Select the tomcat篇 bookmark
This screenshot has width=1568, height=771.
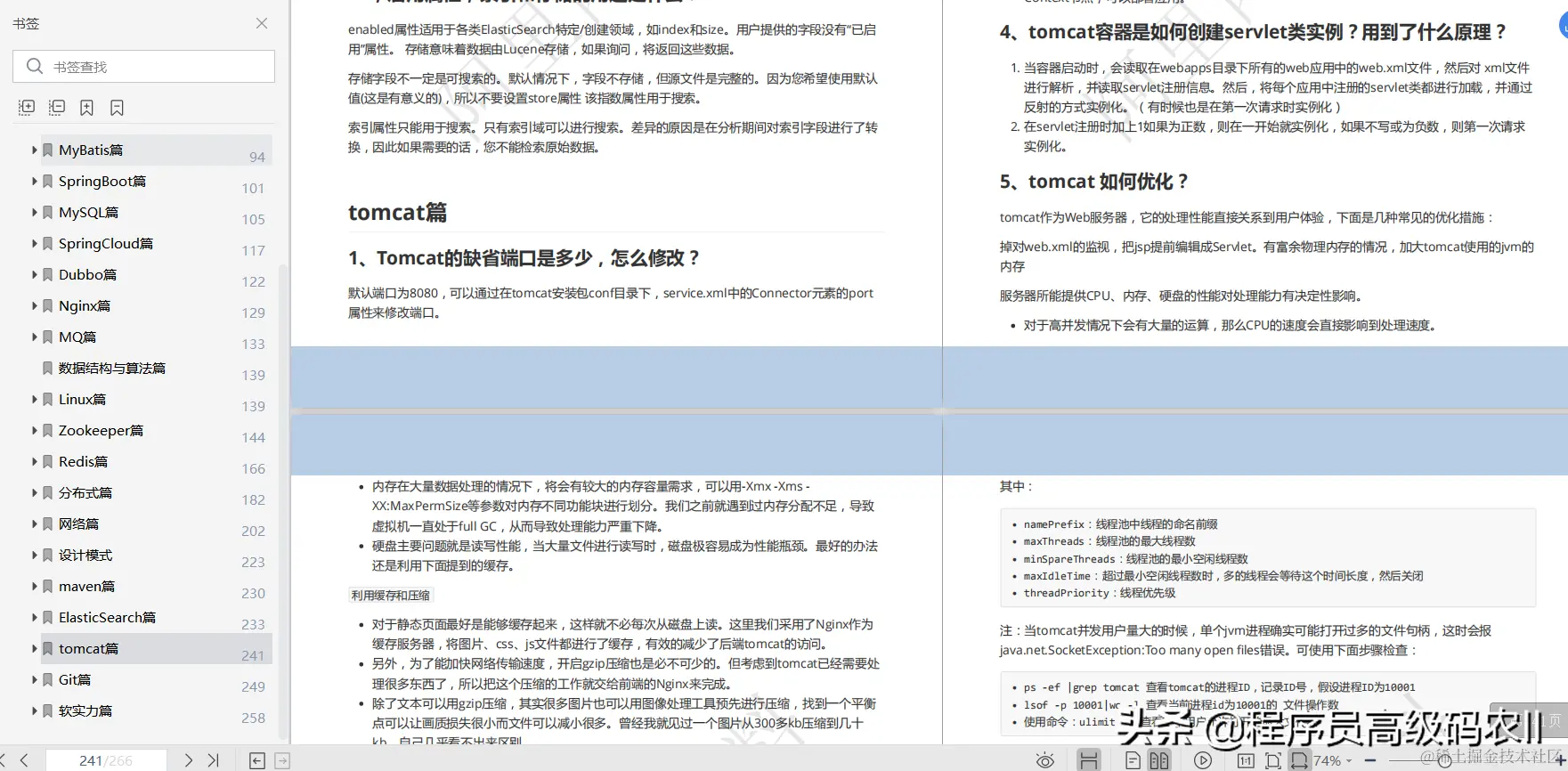pos(88,648)
